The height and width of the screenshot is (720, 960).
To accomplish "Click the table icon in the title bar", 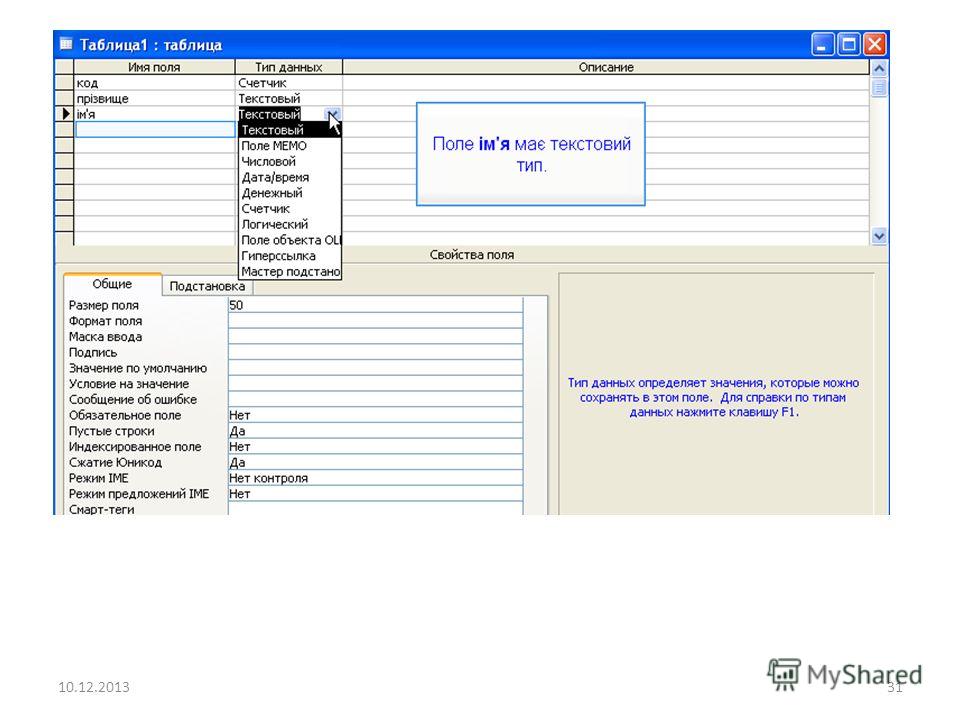I will (66, 44).
